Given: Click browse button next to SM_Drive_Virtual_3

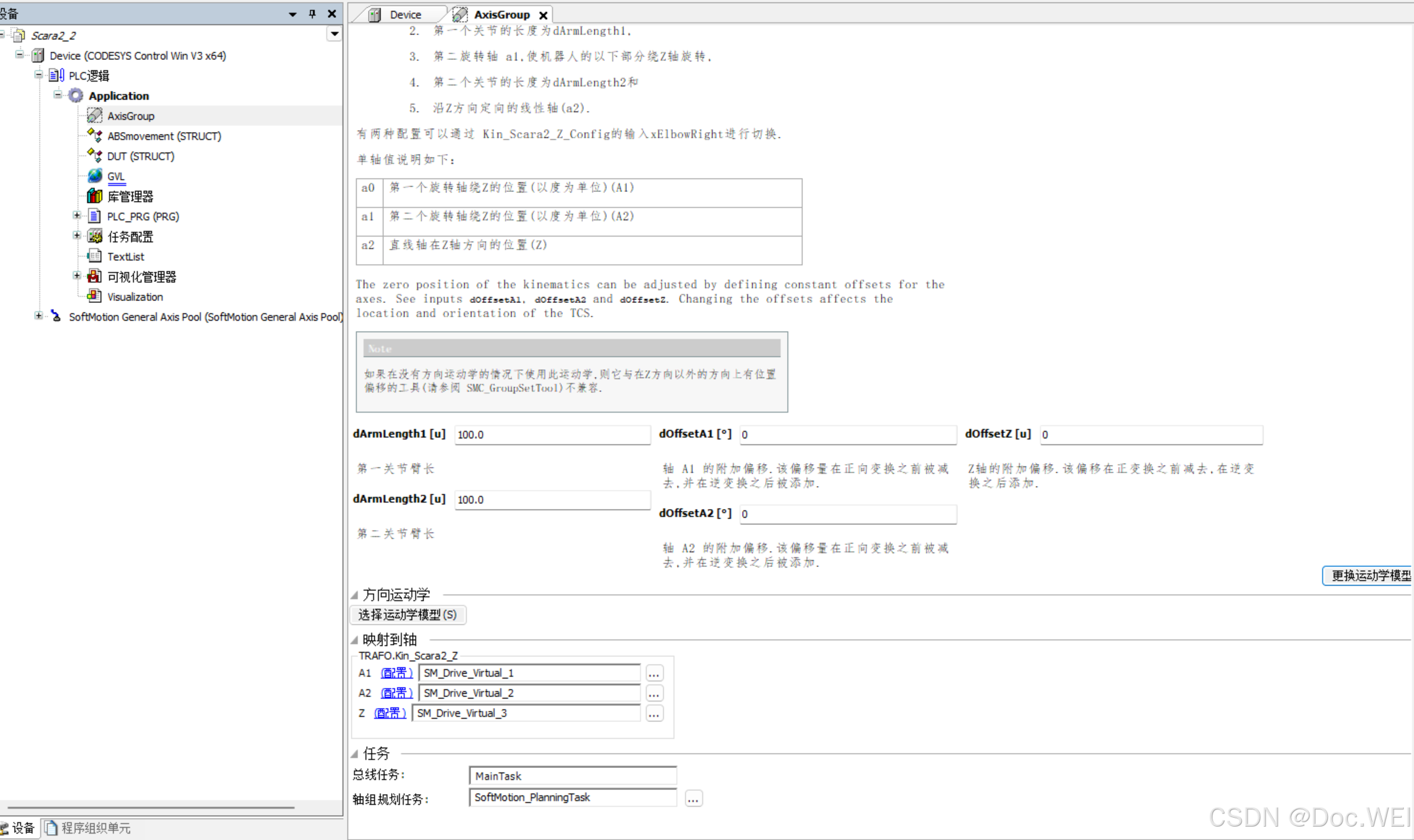Looking at the screenshot, I should (654, 714).
